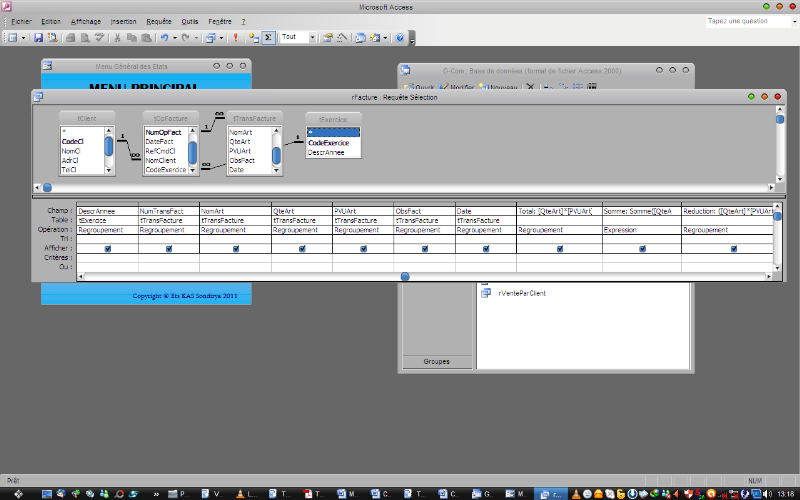Click the Show Table icon

click(x=252, y=37)
